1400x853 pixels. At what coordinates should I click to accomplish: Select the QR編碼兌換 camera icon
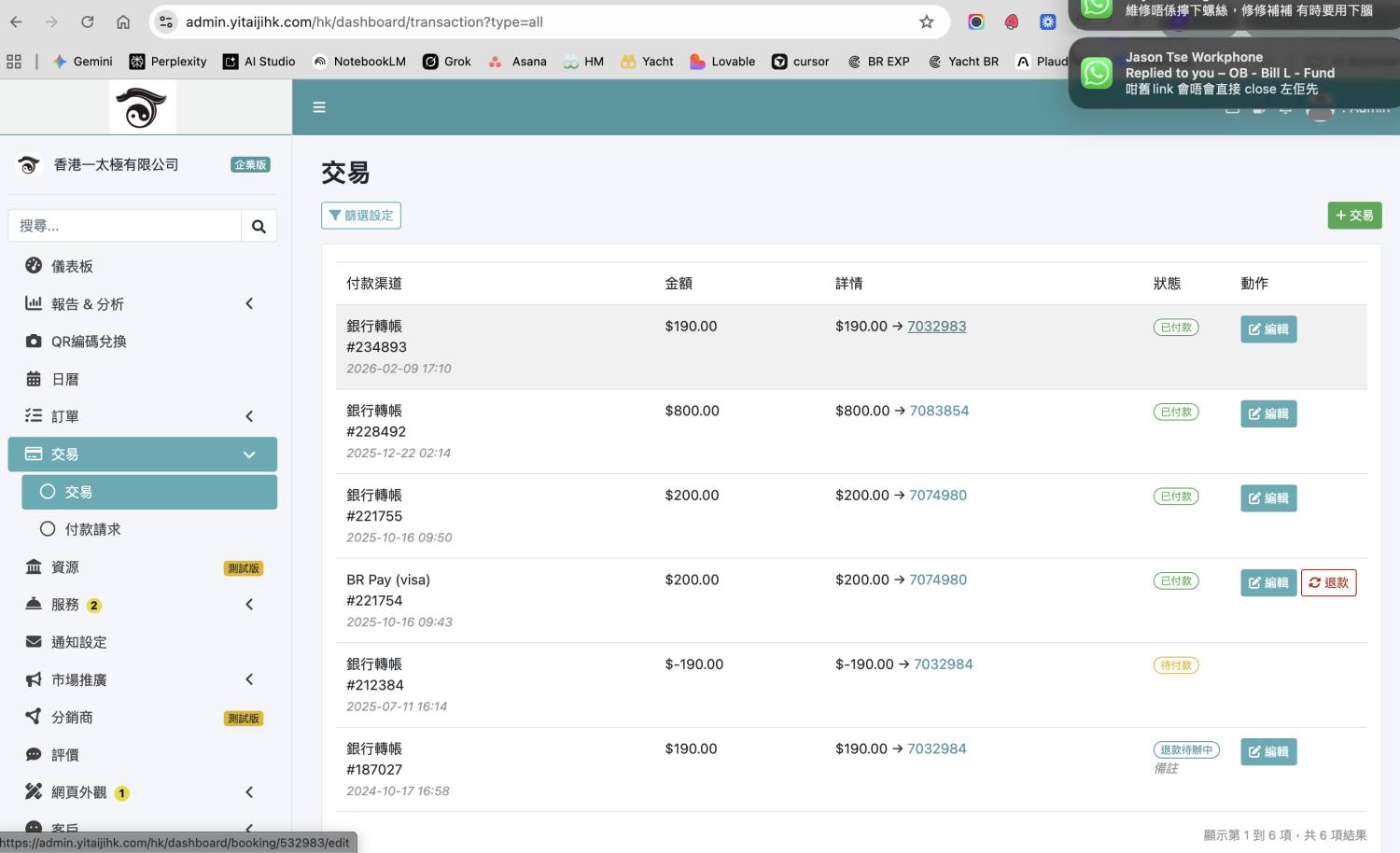(x=35, y=341)
